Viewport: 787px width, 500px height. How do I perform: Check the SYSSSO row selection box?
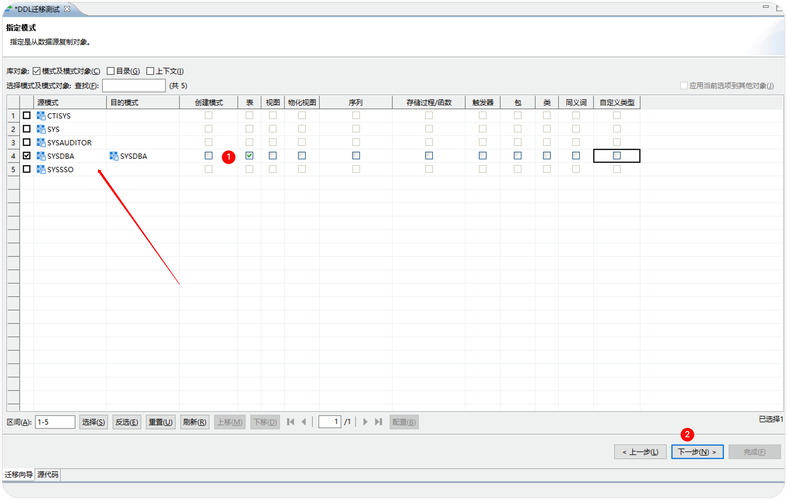click(x=26, y=169)
